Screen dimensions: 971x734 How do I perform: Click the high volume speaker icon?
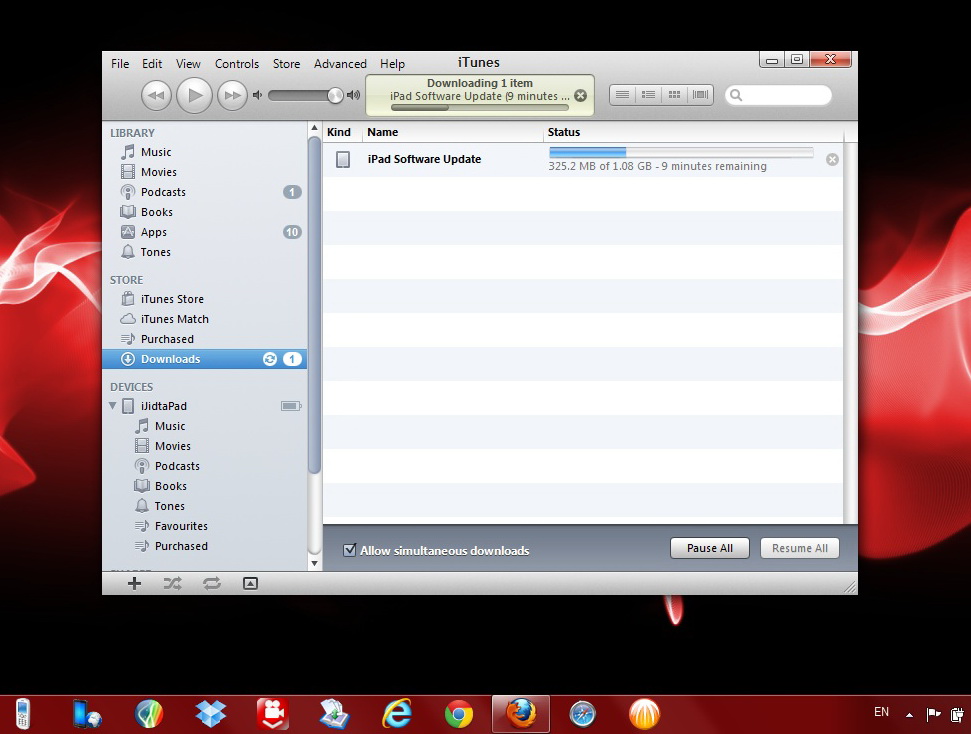pyautogui.click(x=354, y=95)
